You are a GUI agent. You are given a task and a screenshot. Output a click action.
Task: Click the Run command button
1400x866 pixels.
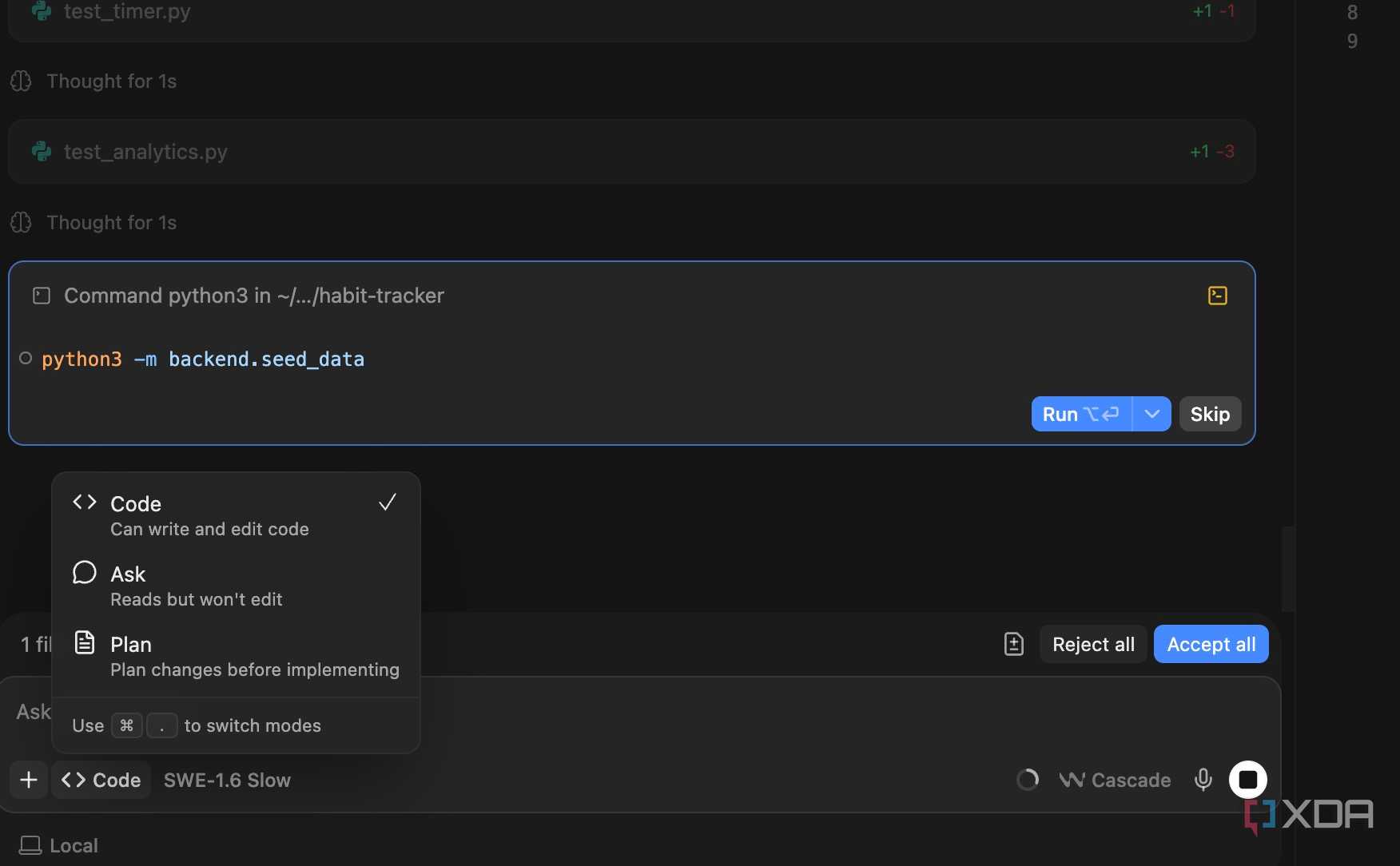click(1081, 414)
